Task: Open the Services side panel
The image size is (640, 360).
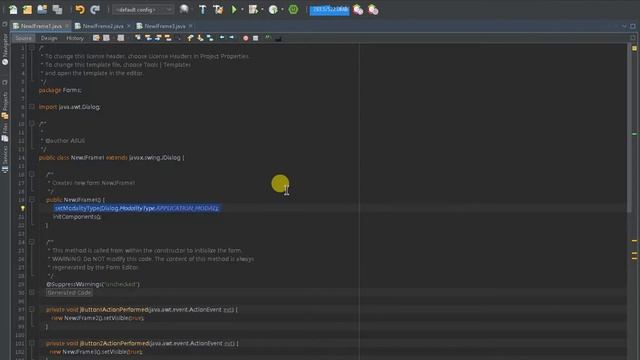Action: 5,159
